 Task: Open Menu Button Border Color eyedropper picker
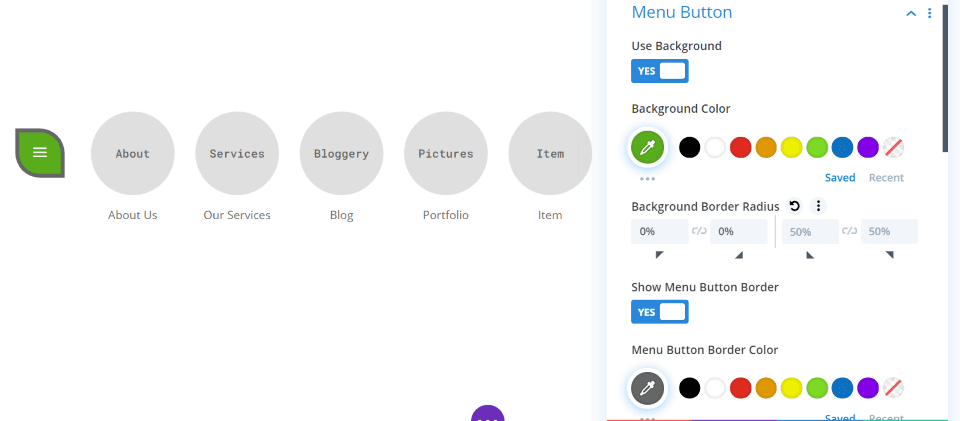[x=647, y=388]
